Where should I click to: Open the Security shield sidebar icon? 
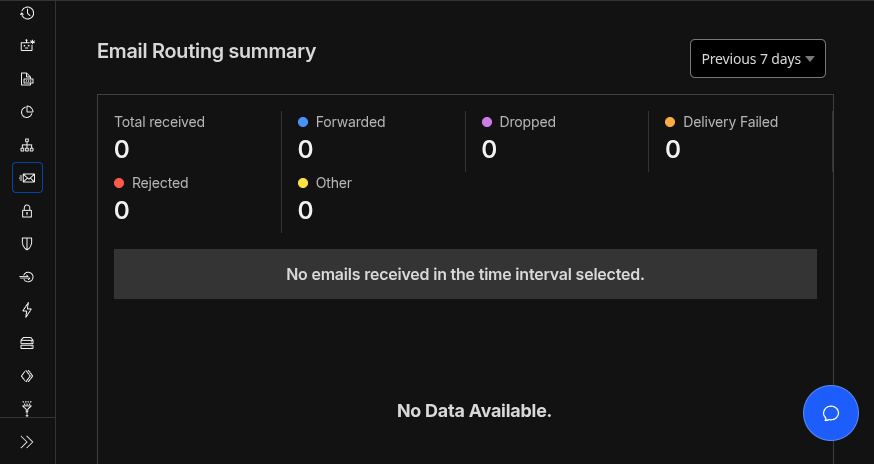point(27,244)
